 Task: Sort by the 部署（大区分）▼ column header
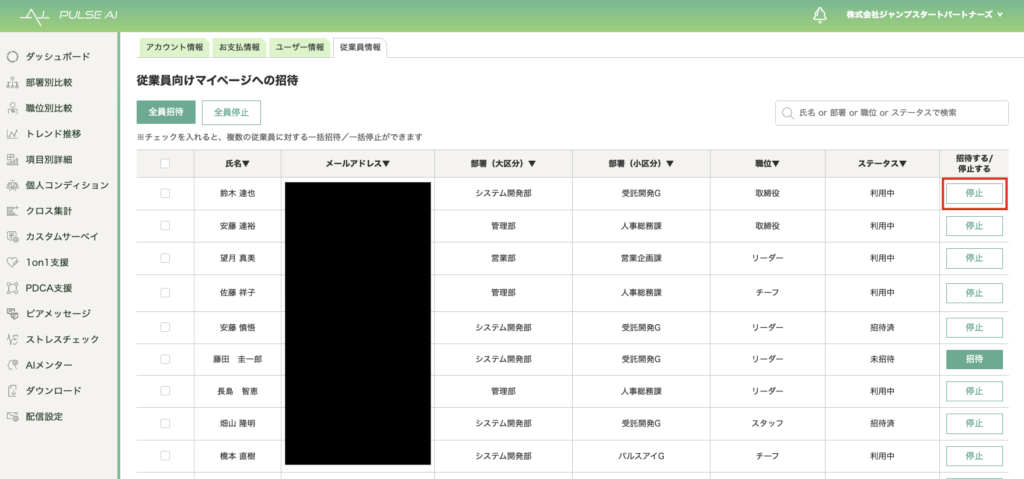(x=503, y=164)
